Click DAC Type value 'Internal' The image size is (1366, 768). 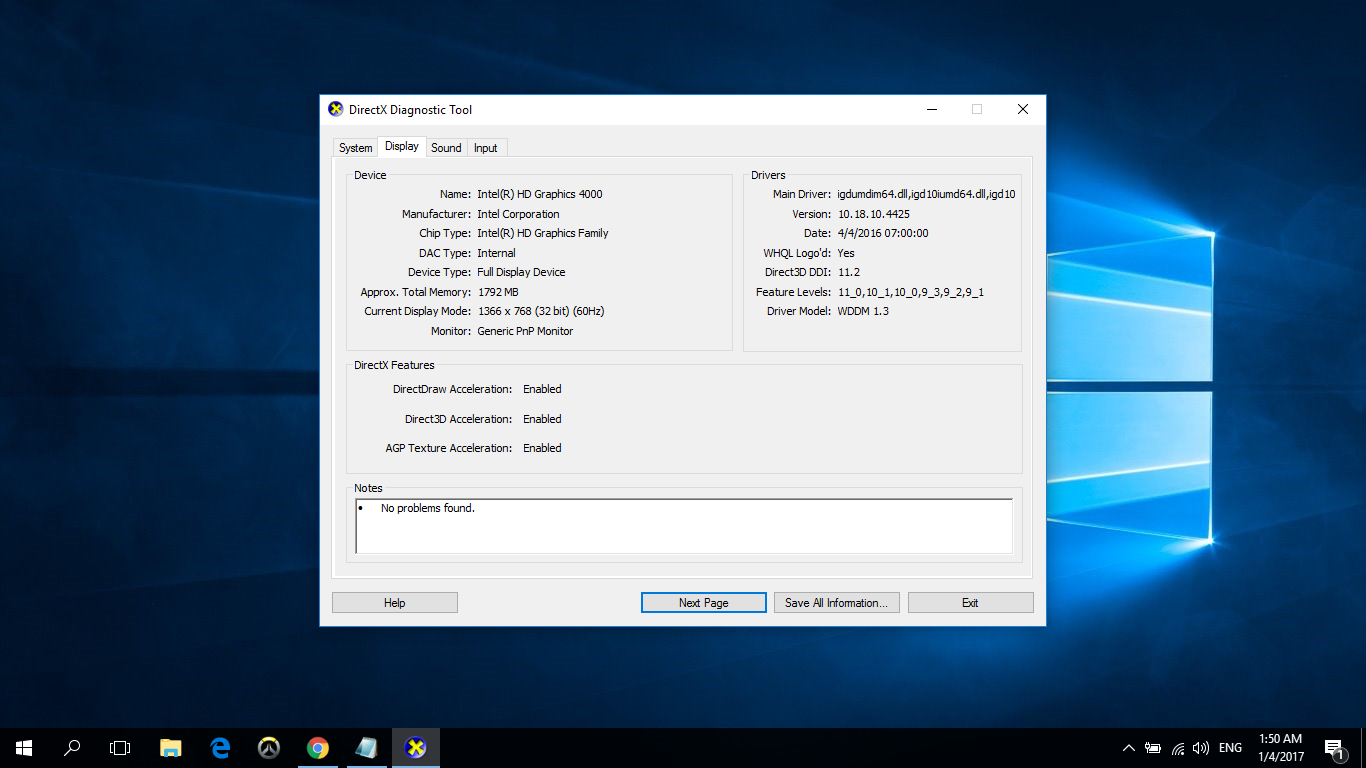pos(497,253)
